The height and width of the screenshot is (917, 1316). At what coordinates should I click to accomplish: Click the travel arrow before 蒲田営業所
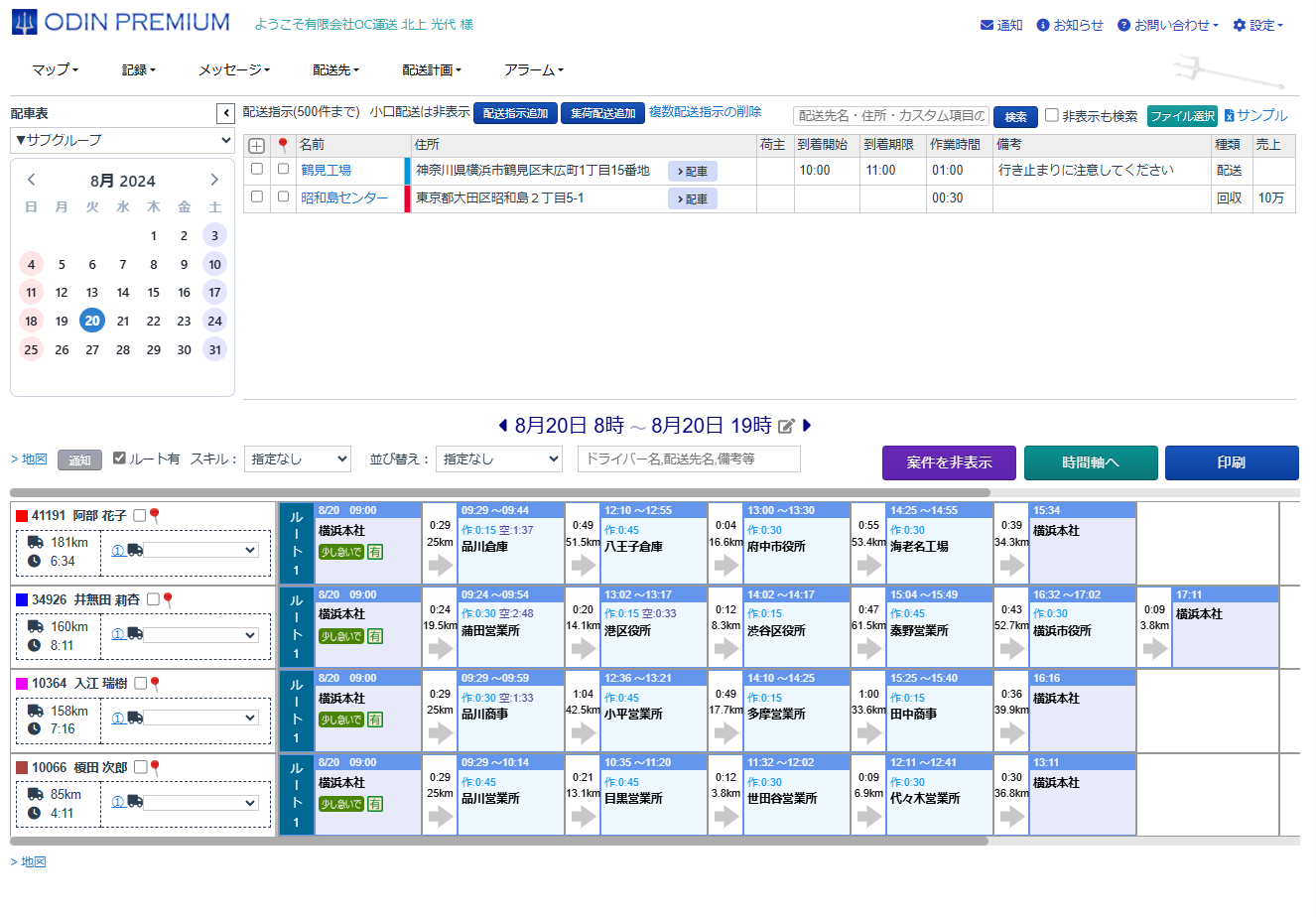(441, 649)
